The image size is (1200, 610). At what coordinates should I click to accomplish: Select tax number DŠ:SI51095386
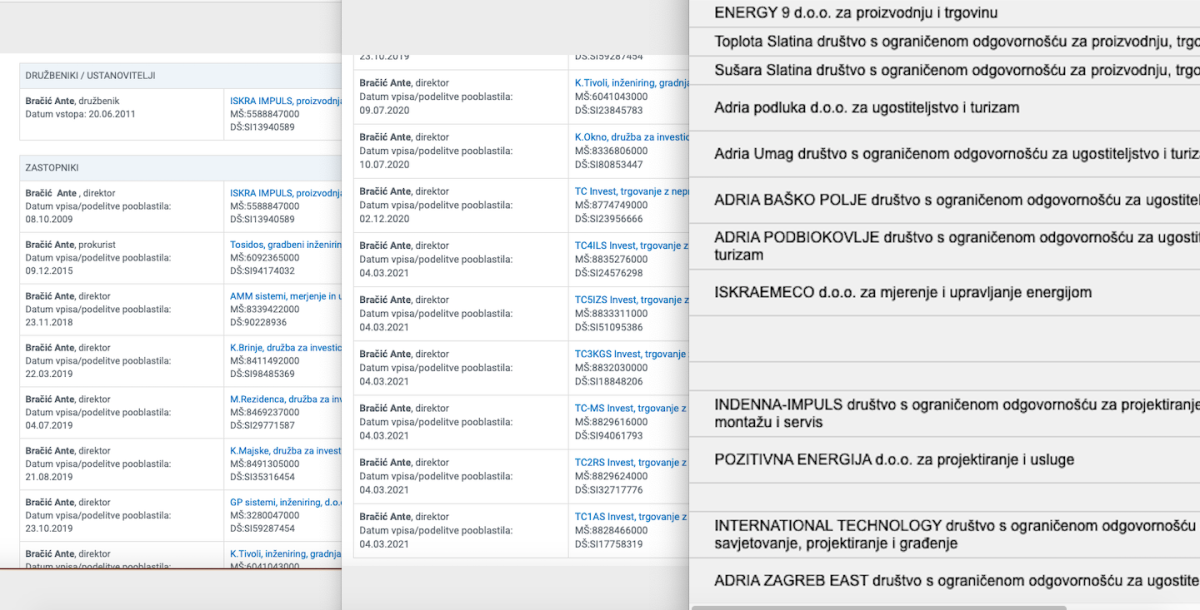click(x=609, y=327)
